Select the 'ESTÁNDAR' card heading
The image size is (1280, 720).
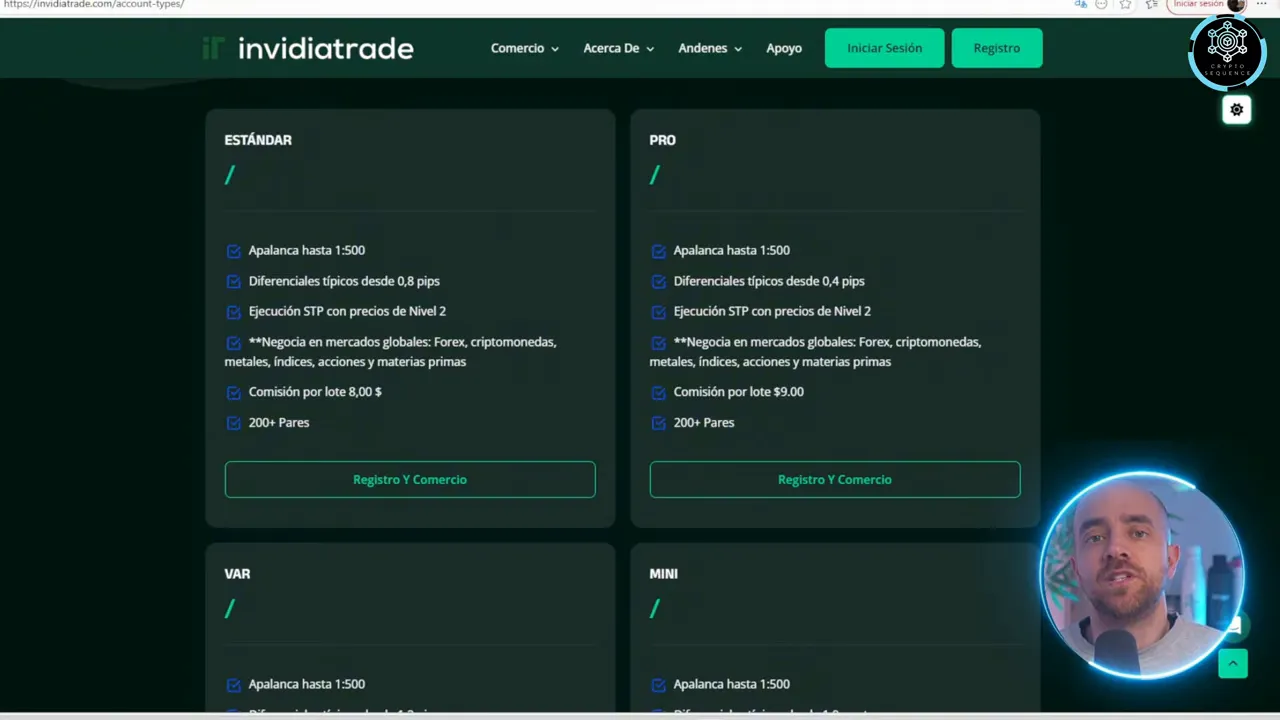pos(258,140)
